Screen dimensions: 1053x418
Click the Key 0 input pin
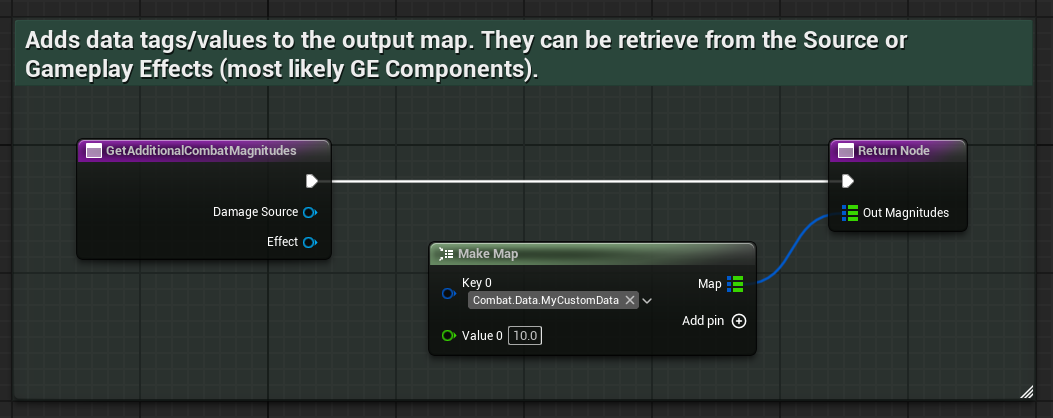tap(448, 294)
